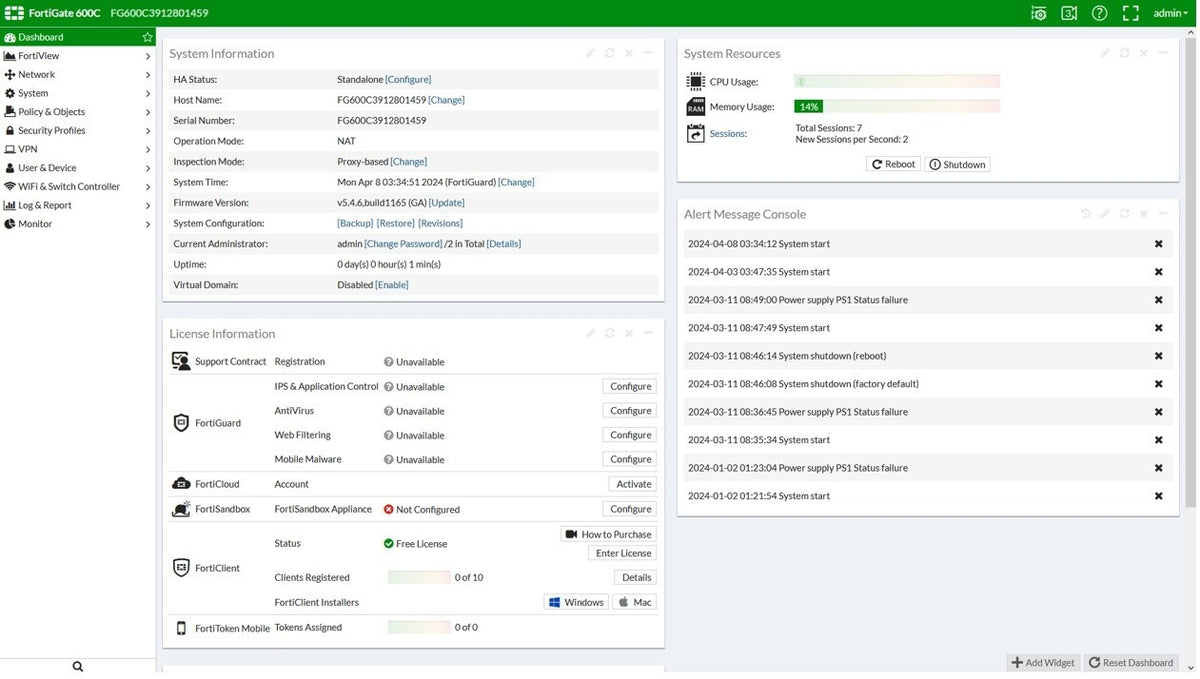Close the System Information widget
The image size is (1200, 679).
pos(629,53)
